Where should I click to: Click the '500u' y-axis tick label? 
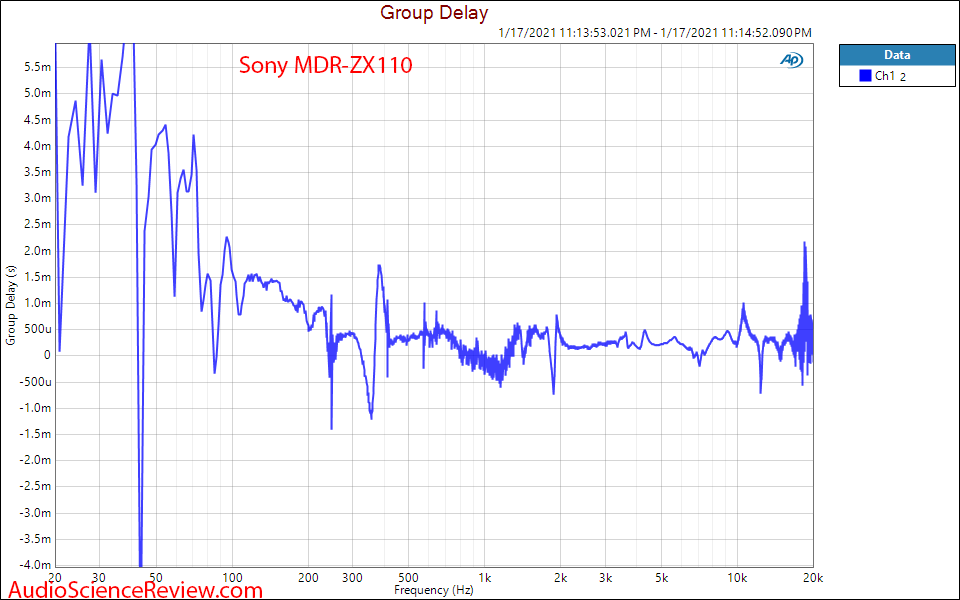[x=37, y=329]
